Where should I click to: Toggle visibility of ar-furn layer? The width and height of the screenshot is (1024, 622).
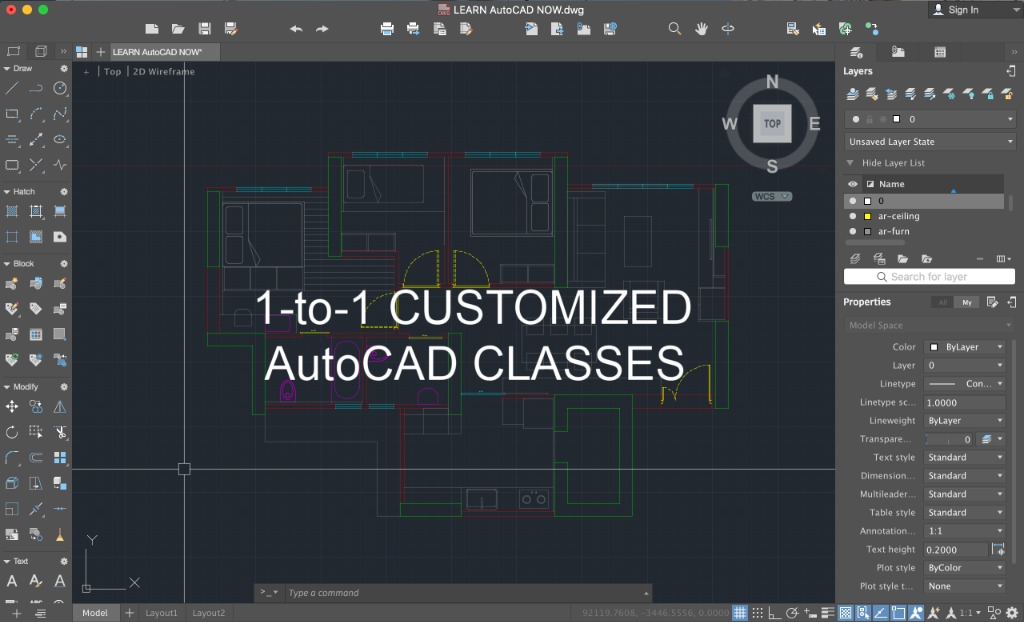tap(853, 231)
